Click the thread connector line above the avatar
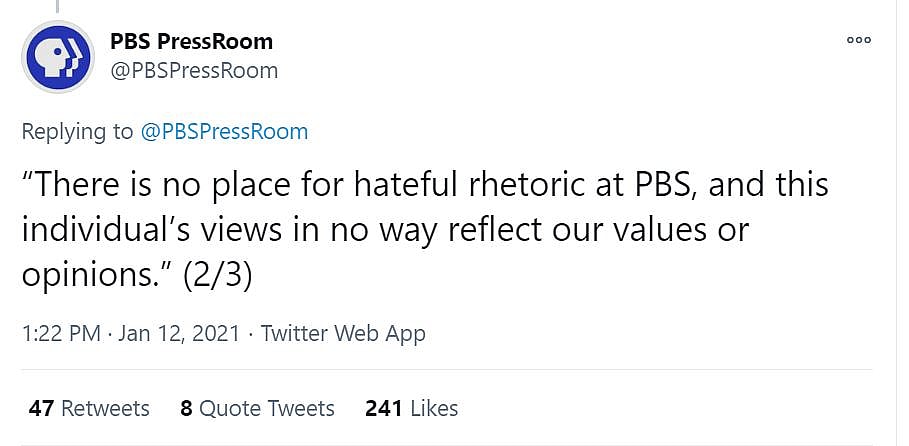Viewport: 909px width, 446px height. pyautogui.click(x=58, y=6)
